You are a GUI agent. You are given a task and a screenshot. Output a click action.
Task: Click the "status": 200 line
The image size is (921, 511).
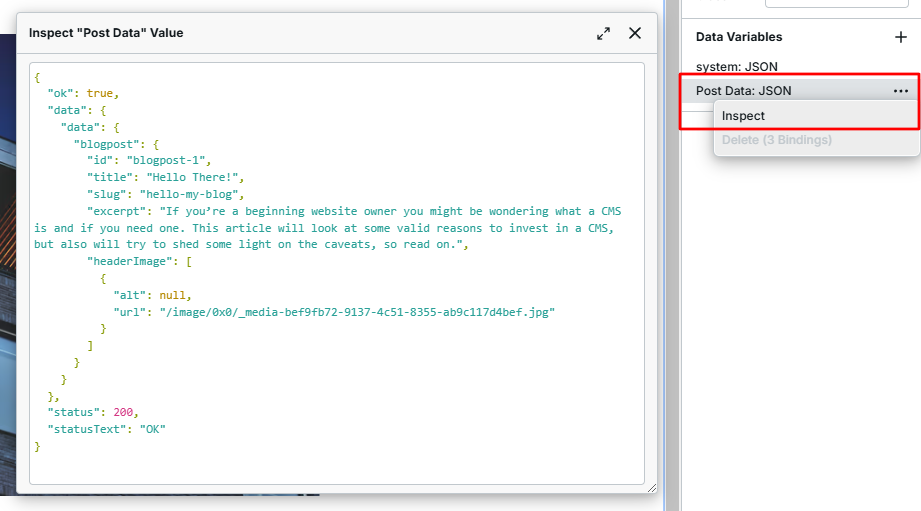[x=90, y=413]
